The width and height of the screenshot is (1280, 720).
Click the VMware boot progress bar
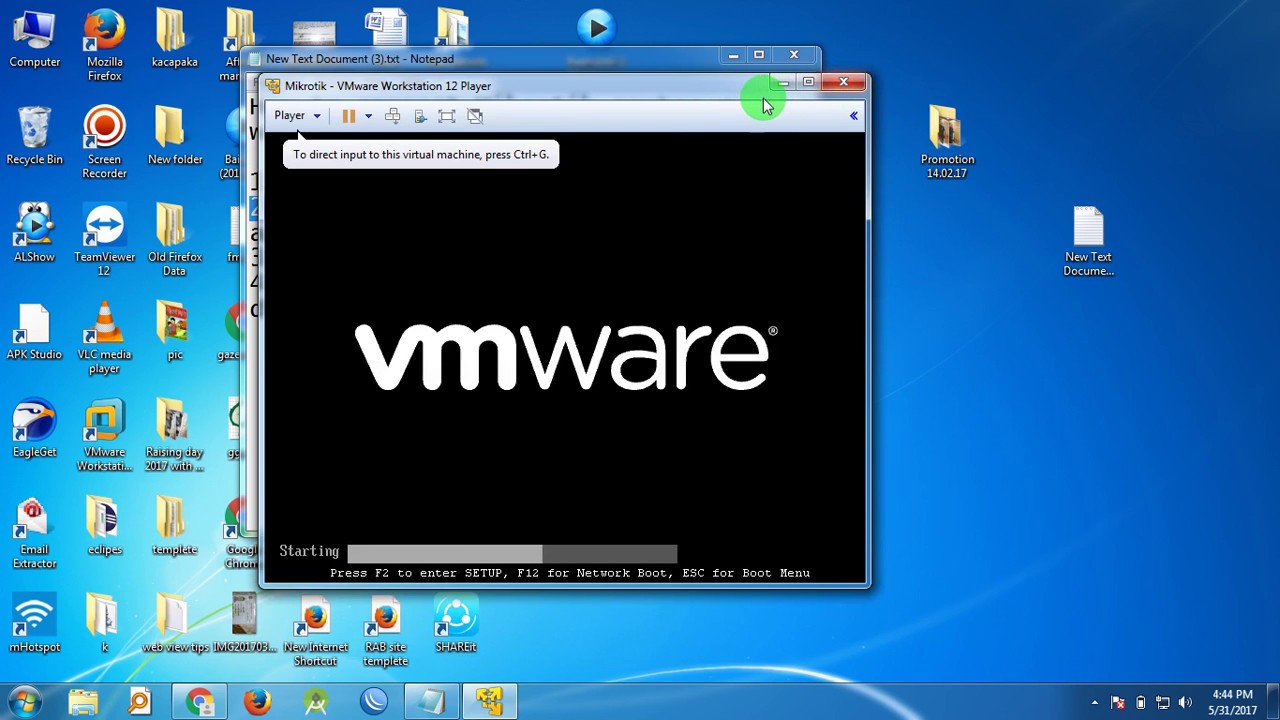512,553
